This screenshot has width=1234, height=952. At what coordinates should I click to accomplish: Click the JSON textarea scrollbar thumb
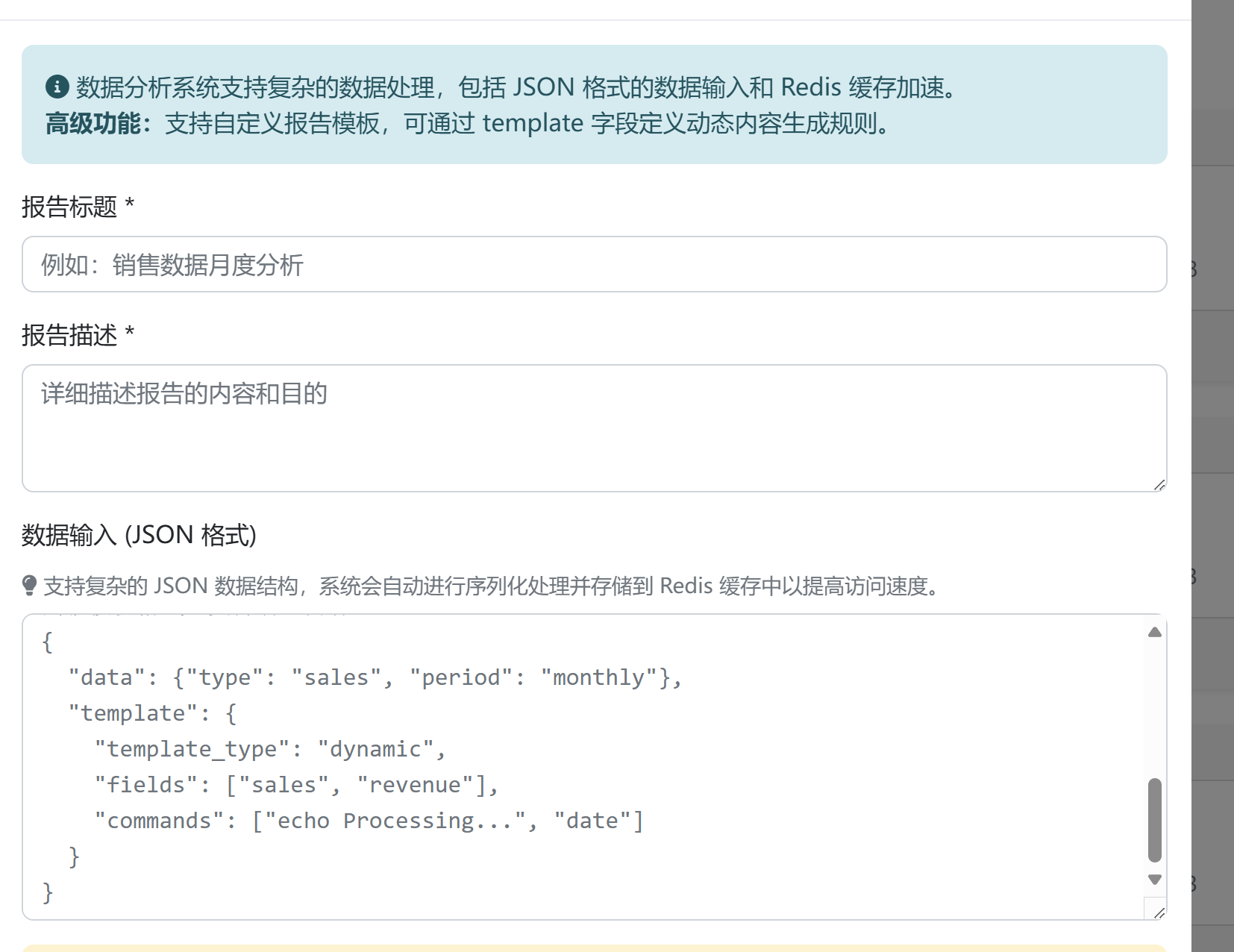[x=1154, y=819]
